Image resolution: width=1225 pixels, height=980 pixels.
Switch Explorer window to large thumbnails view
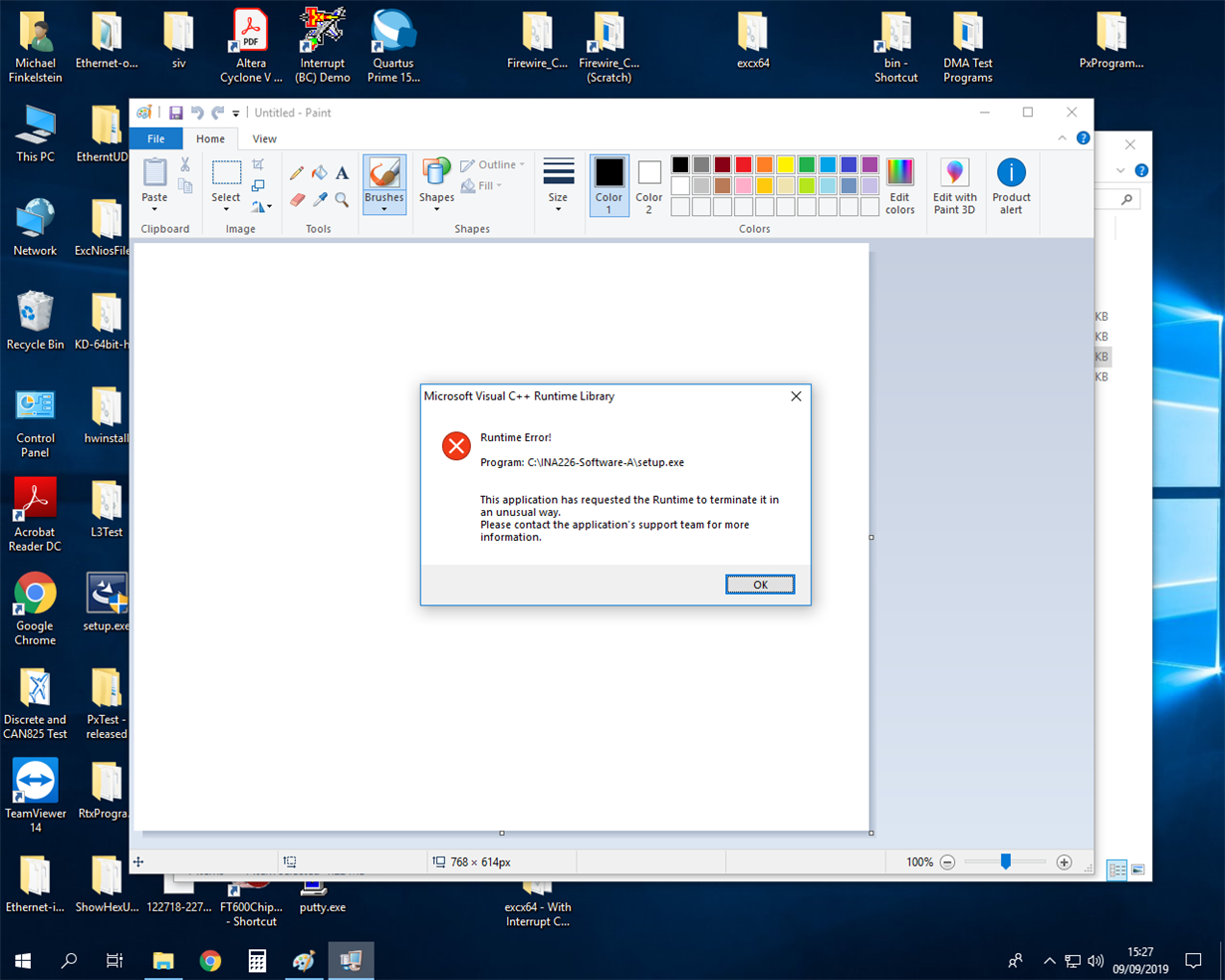(x=1137, y=869)
